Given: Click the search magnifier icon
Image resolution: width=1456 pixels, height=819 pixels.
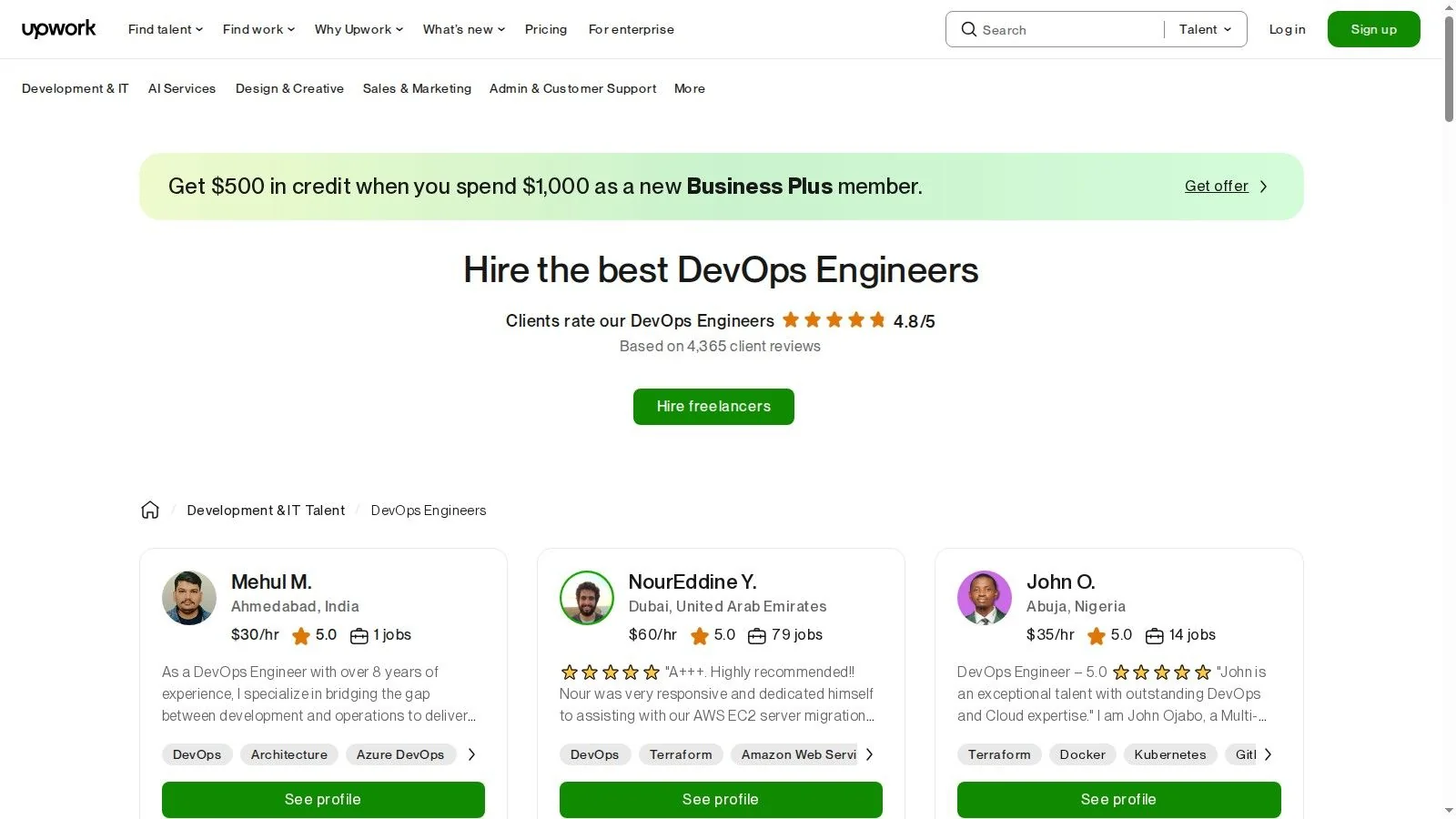Looking at the screenshot, I should (x=969, y=29).
